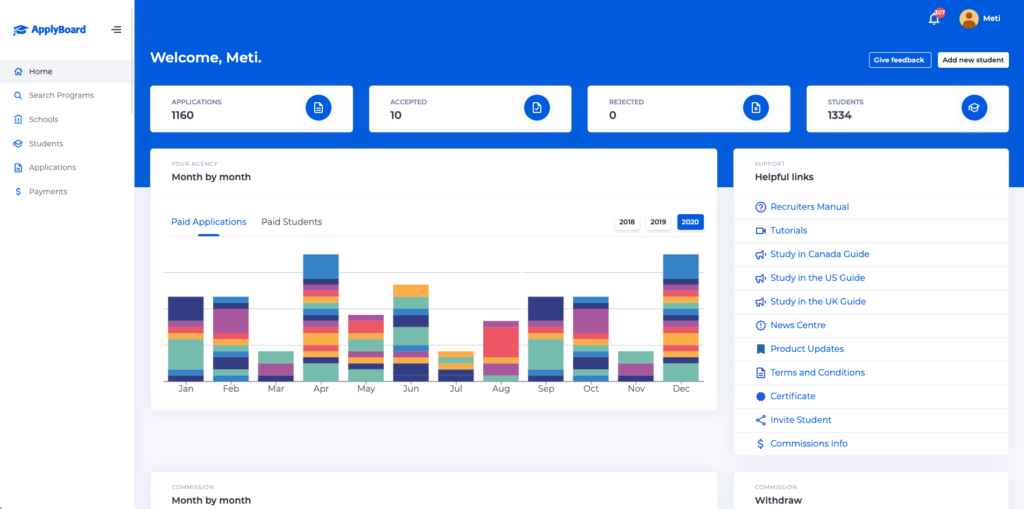Viewport: 1024px width, 509px height.
Task: Open the Terms and Conditions link
Action: [x=817, y=372]
